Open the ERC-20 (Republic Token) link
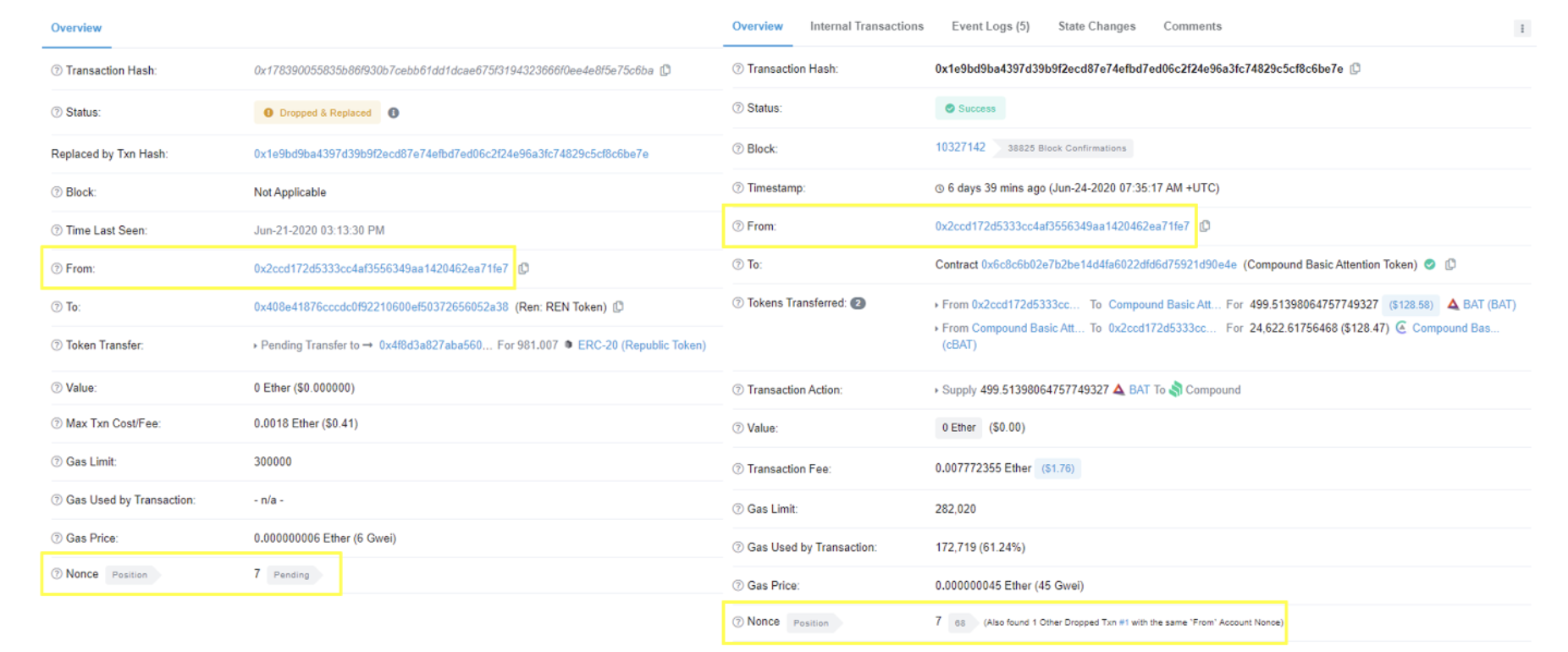 [x=642, y=345]
